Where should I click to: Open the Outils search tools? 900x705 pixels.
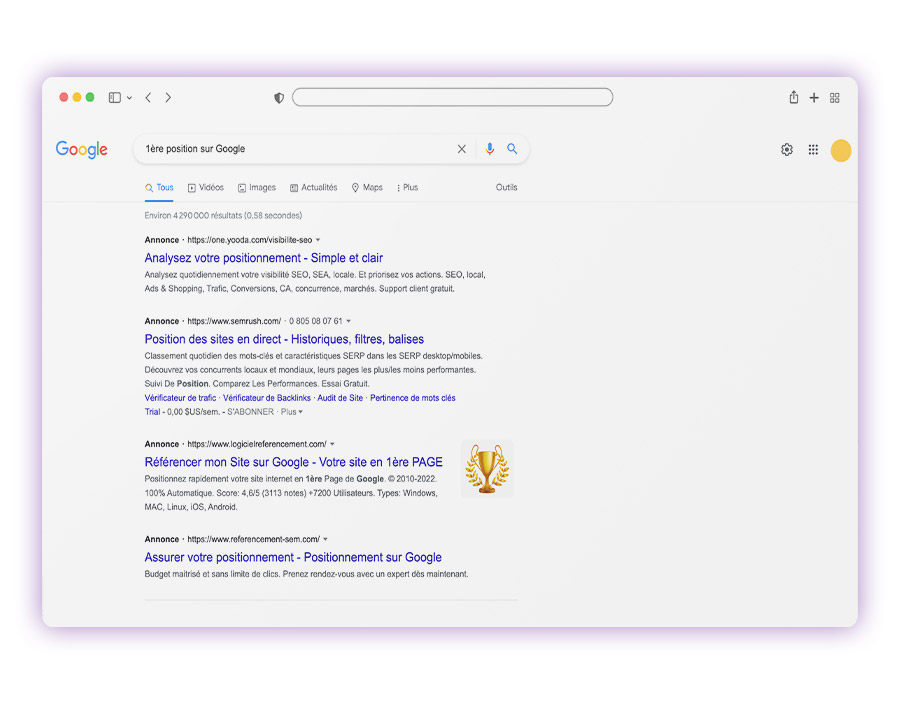(x=506, y=187)
